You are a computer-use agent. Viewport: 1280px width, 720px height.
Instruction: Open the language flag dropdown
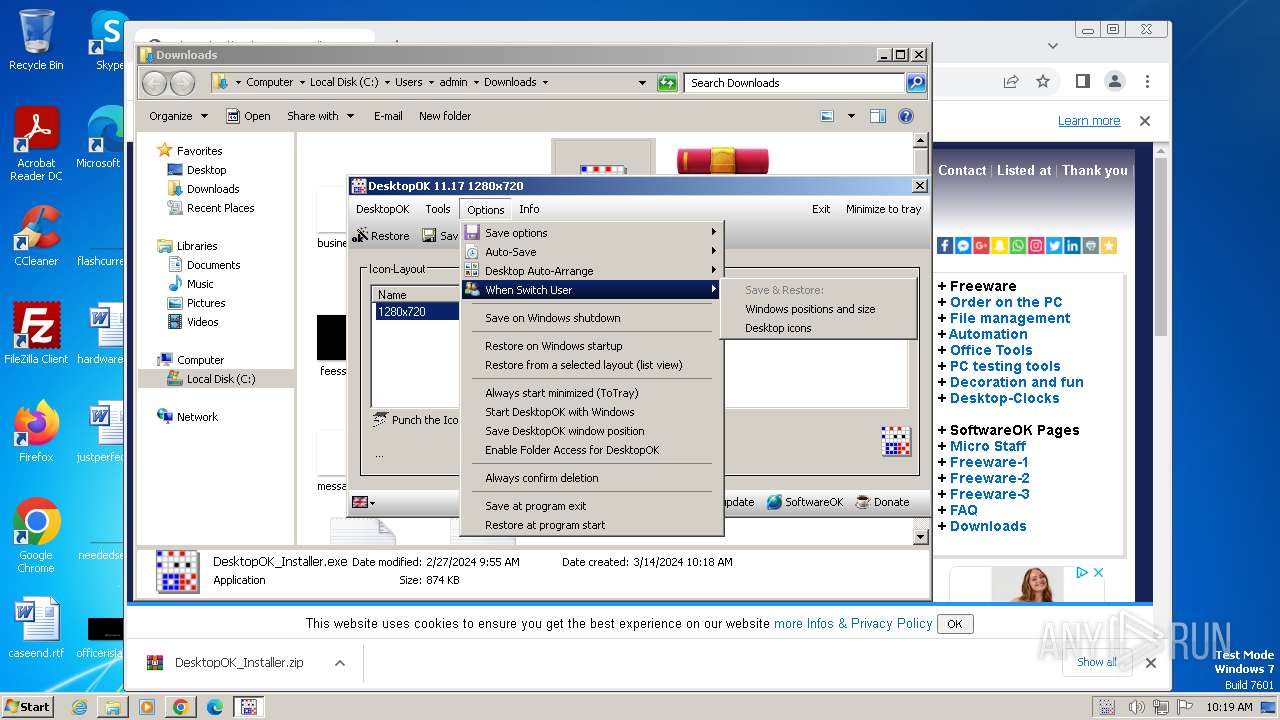pos(363,502)
